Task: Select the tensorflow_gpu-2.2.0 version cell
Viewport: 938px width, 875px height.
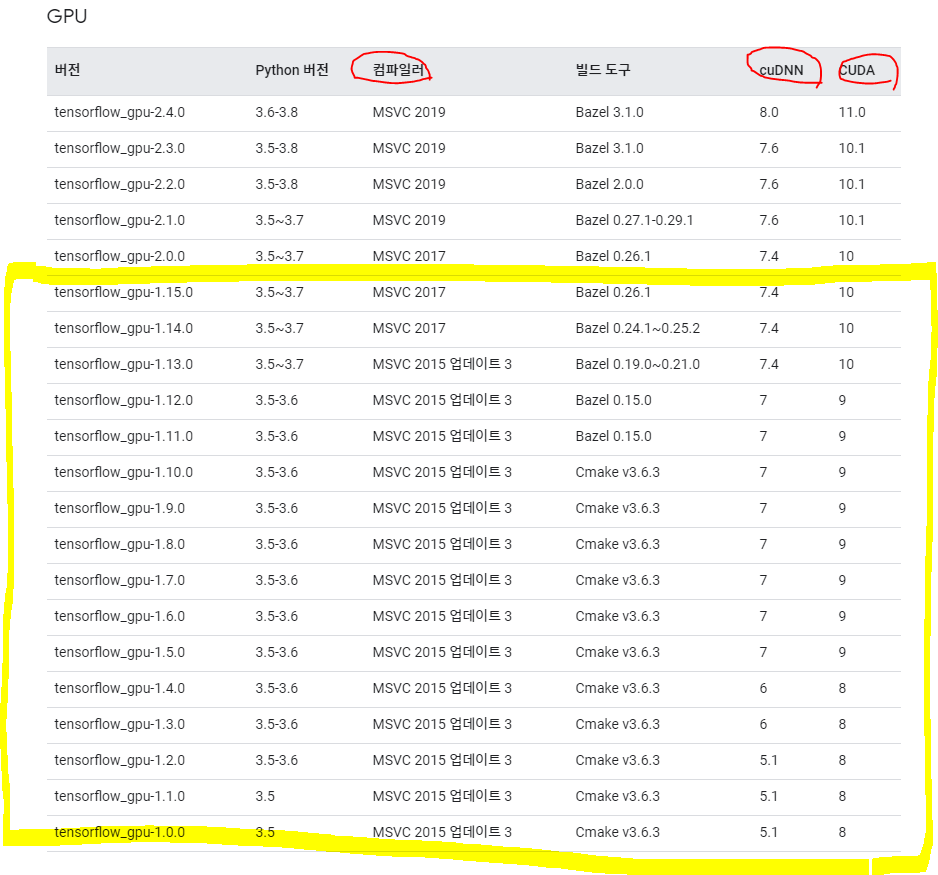Action: 120,184
